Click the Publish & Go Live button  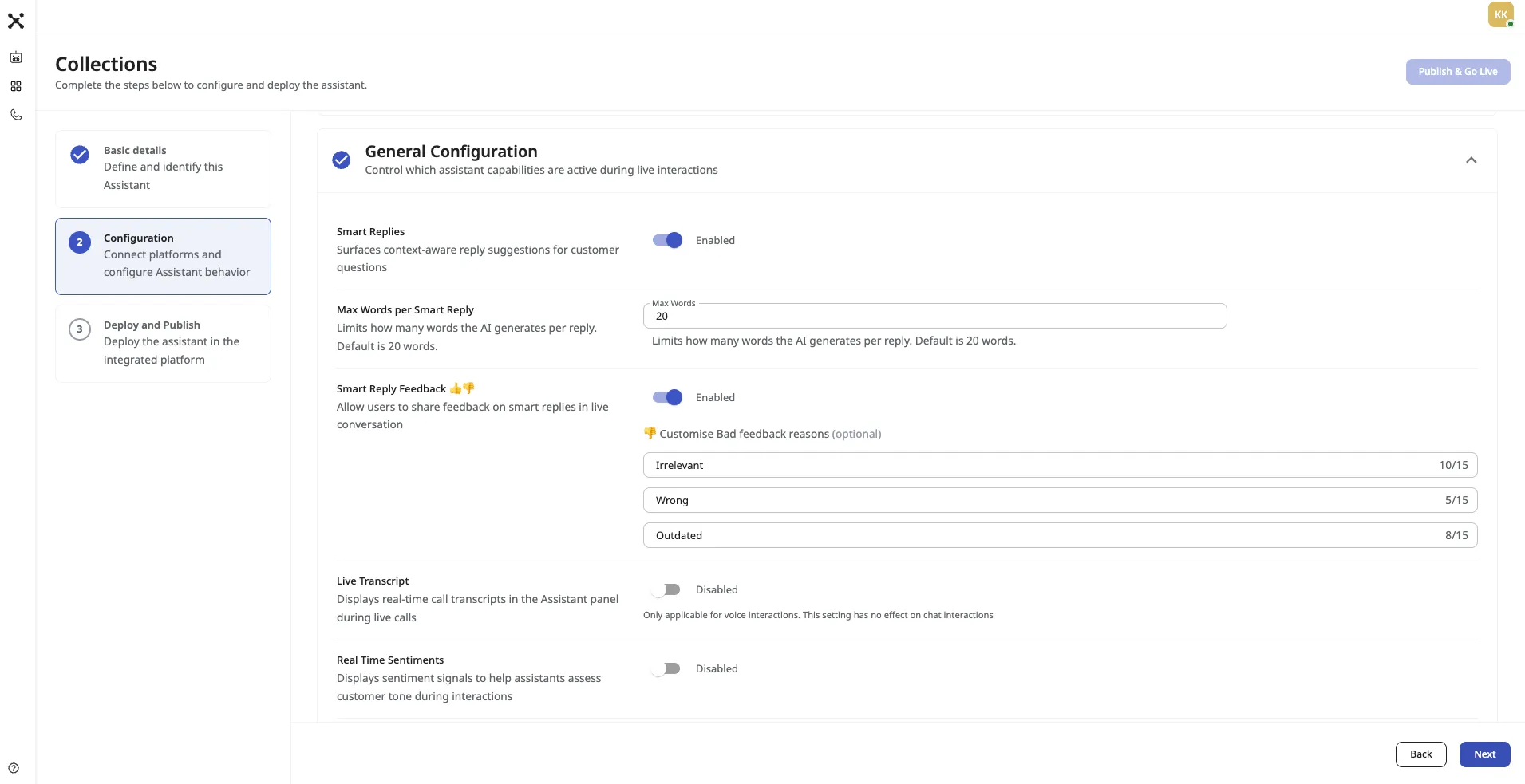[x=1458, y=72]
